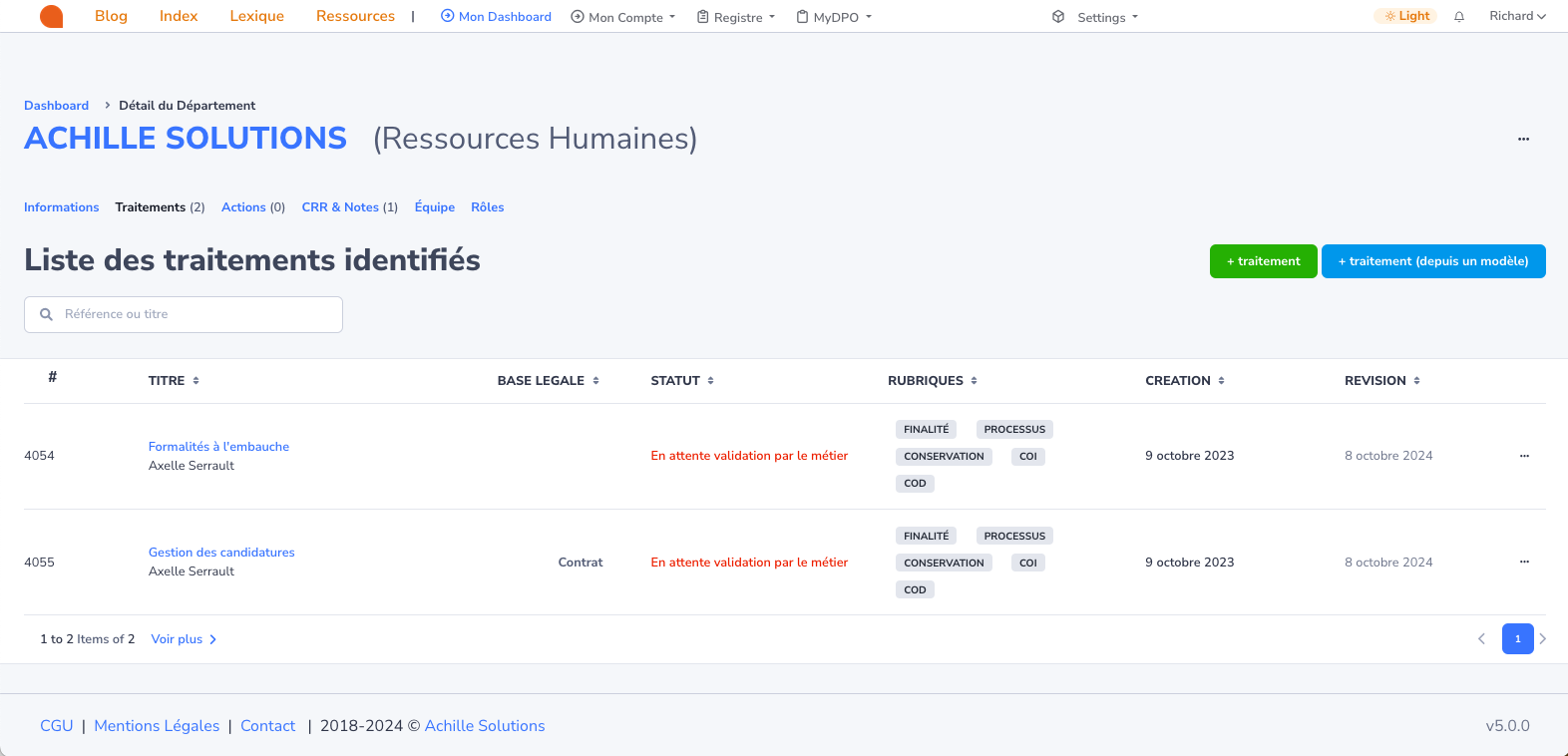Click the FINALITÉ tag of Formalités à l'embauche
Screen dimensions: 1568x756
pyautogui.click(x=926, y=430)
